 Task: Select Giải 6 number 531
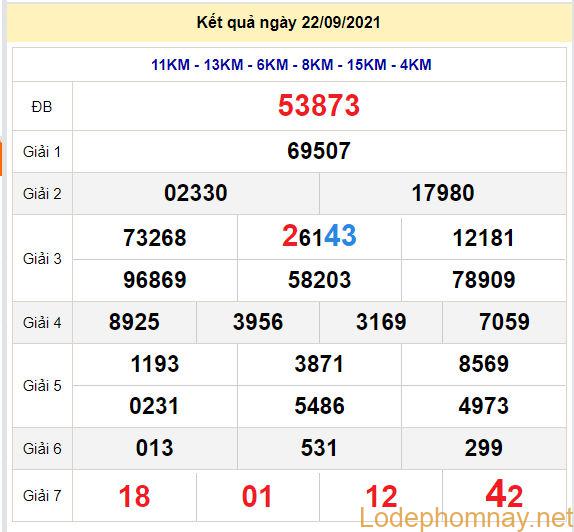pos(318,448)
